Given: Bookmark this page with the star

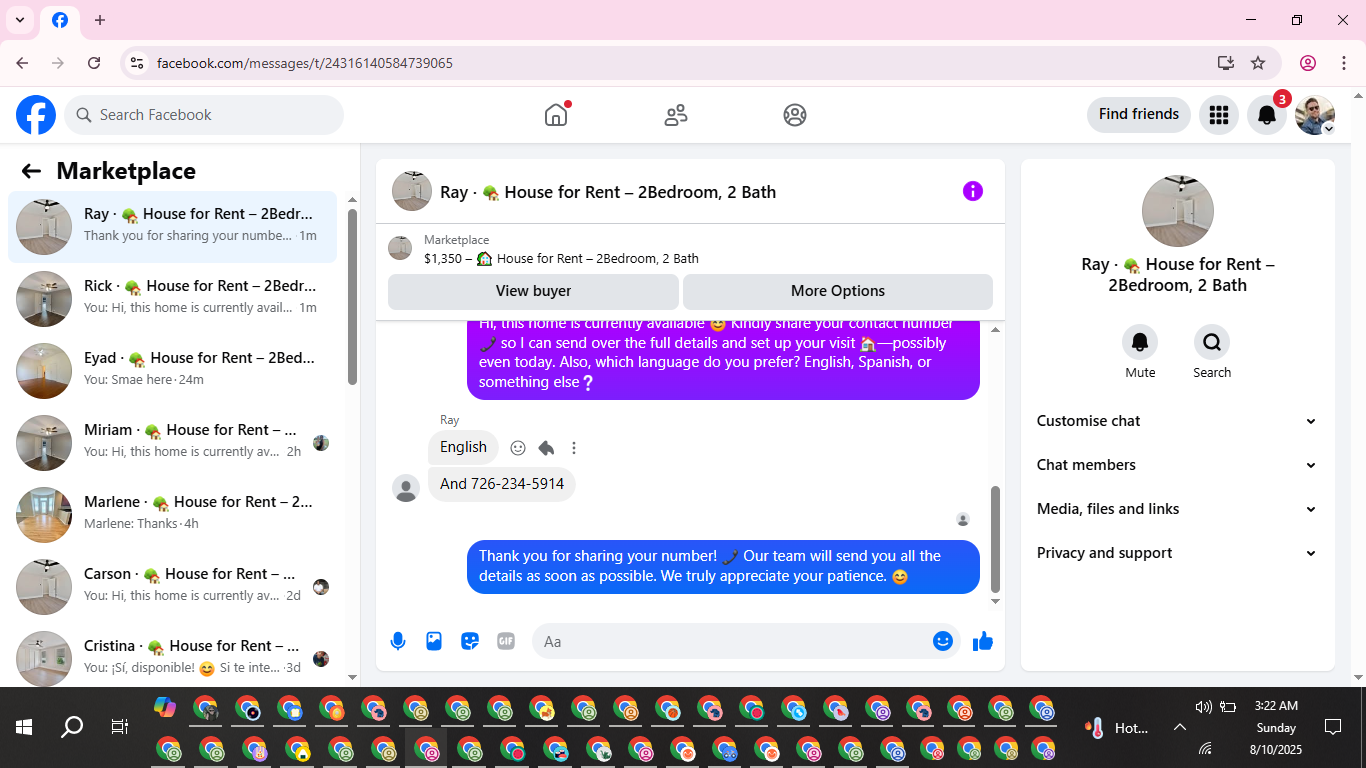Looking at the screenshot, I should [1258, 63].
